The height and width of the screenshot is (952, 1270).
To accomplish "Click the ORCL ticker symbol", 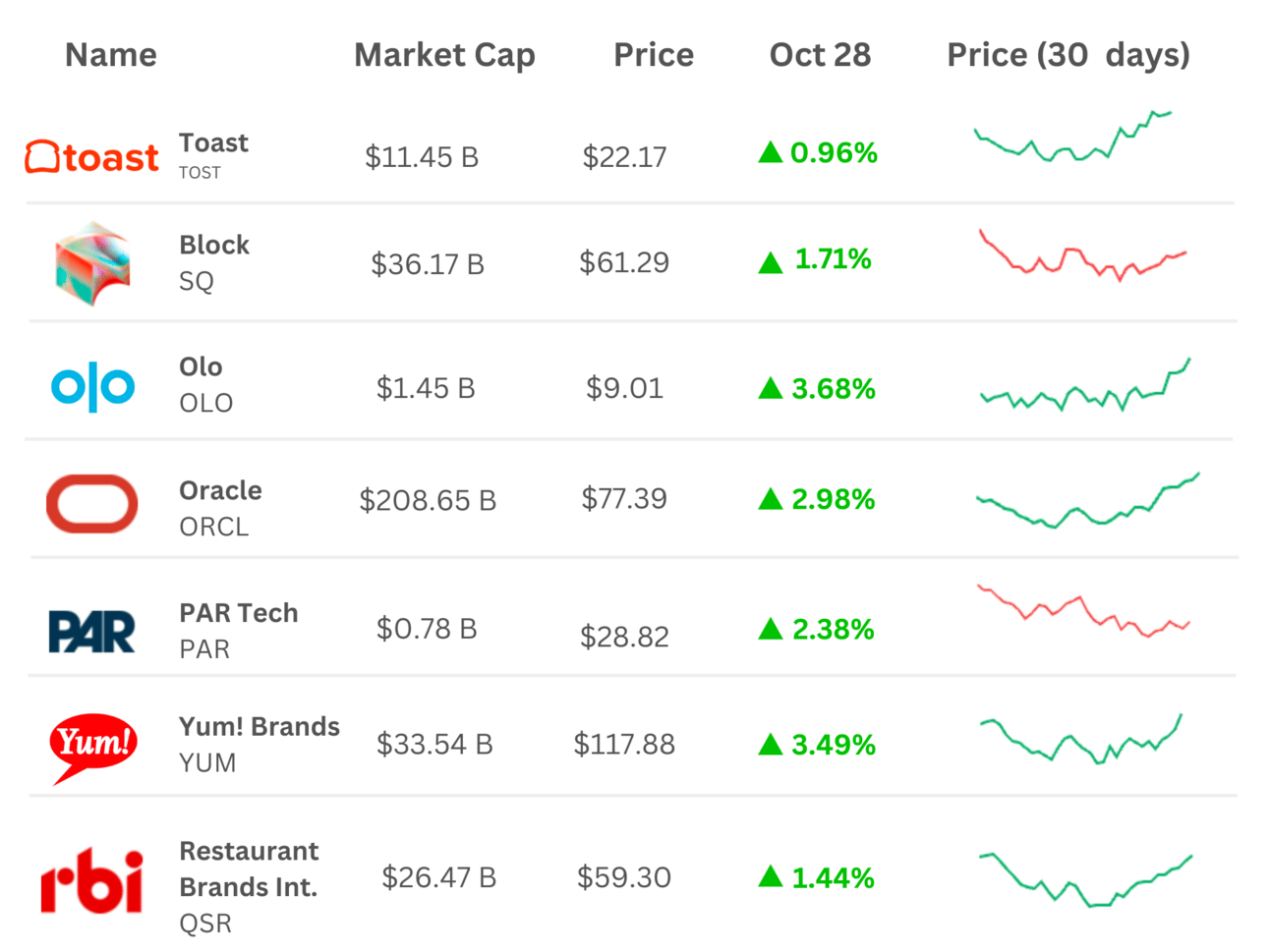I will point(214,528).
